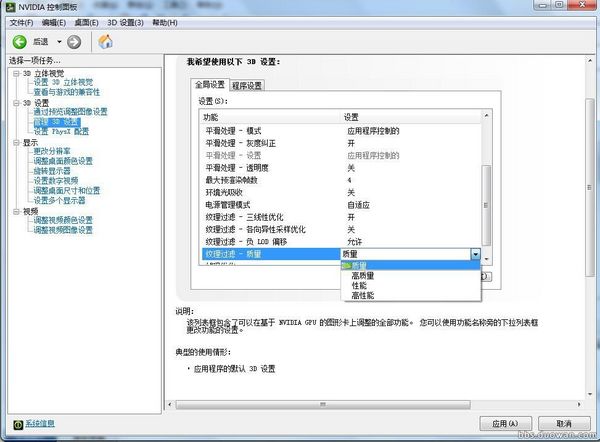Select 设置 PhysX 配置 in tree
Viewport: 600px width, 442px height.
click(61, 132)
